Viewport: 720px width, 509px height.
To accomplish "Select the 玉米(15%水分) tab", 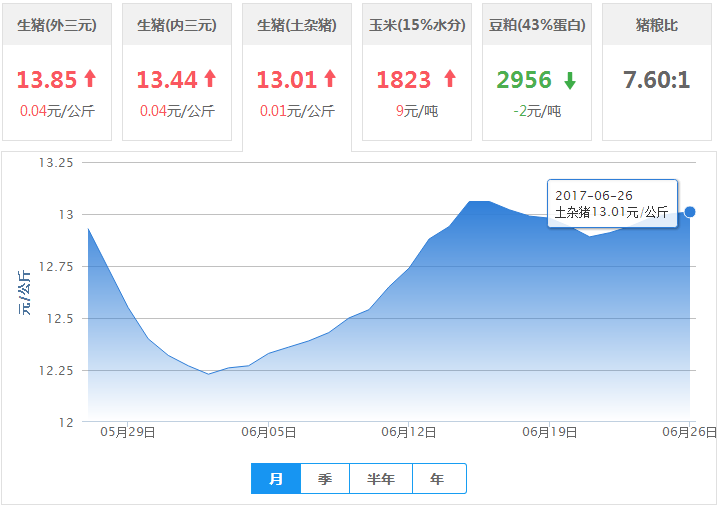I will tap(417, 25).
